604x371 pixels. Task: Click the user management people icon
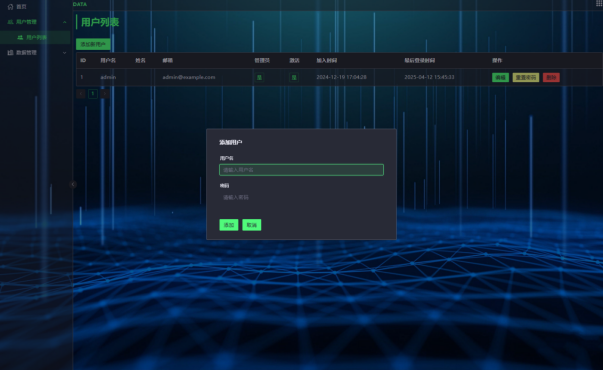click(x=10, y=22)
